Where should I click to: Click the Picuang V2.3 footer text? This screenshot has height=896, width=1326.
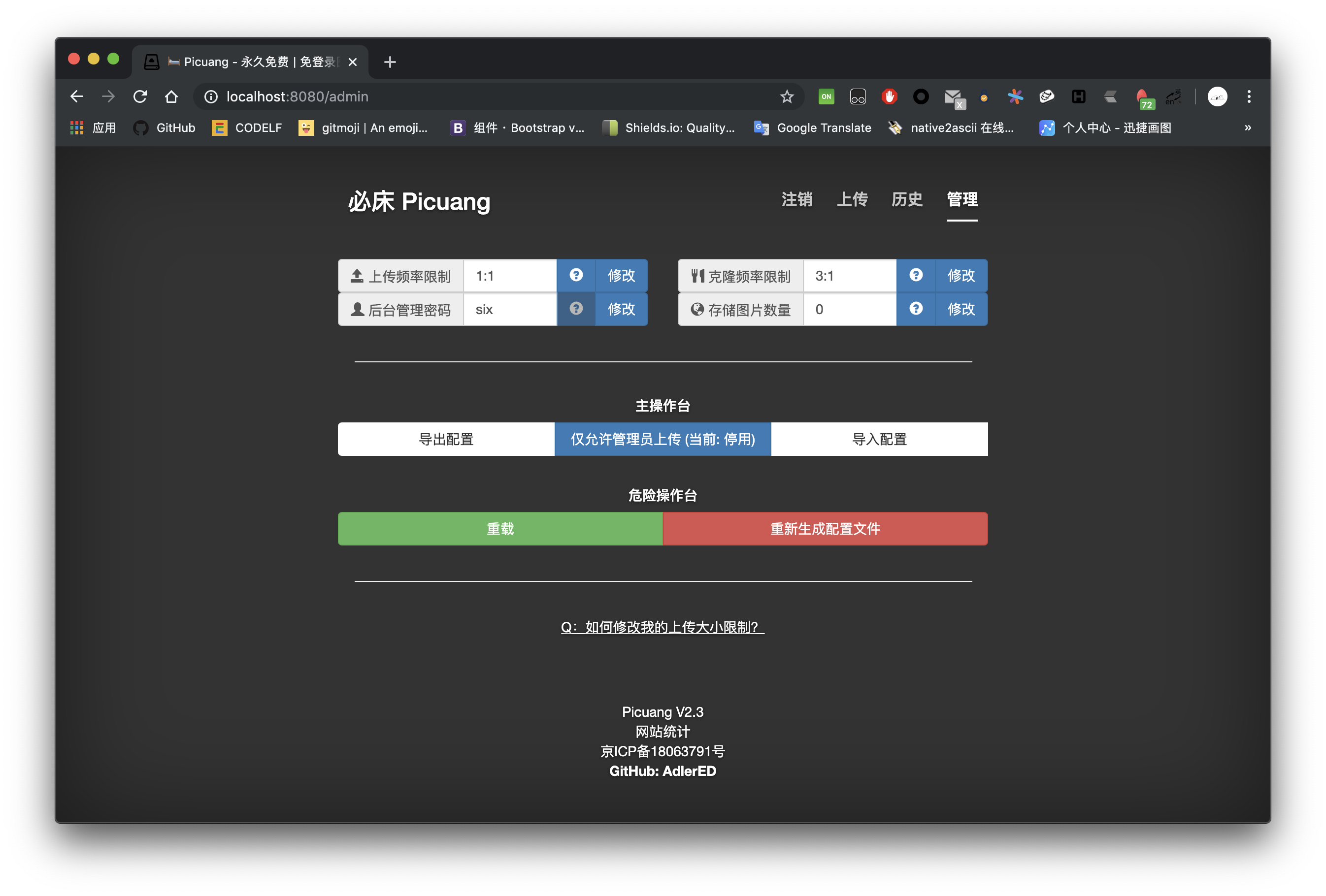point(663,712)
